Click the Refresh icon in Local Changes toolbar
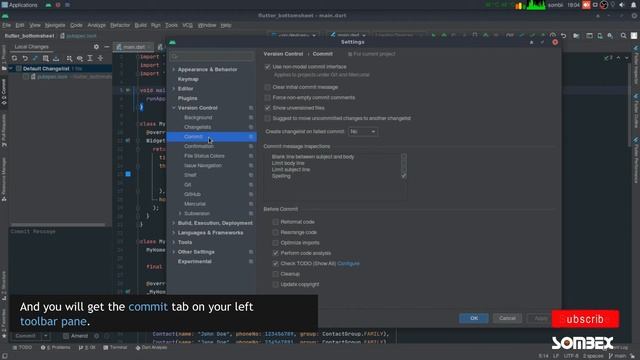Screen dimensions: 640x360 click(x=14, y=59)
